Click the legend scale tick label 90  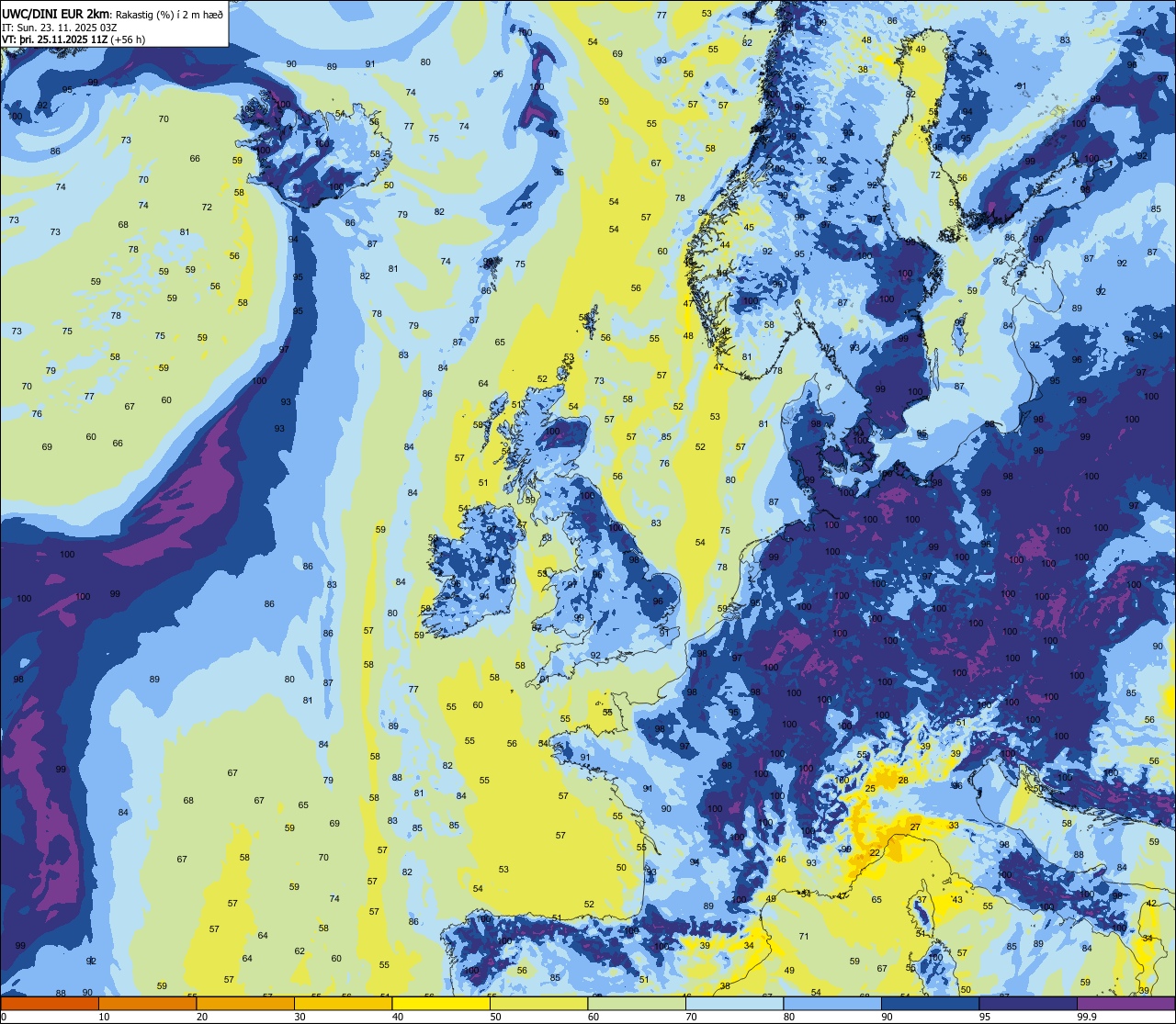[887, 1016]
